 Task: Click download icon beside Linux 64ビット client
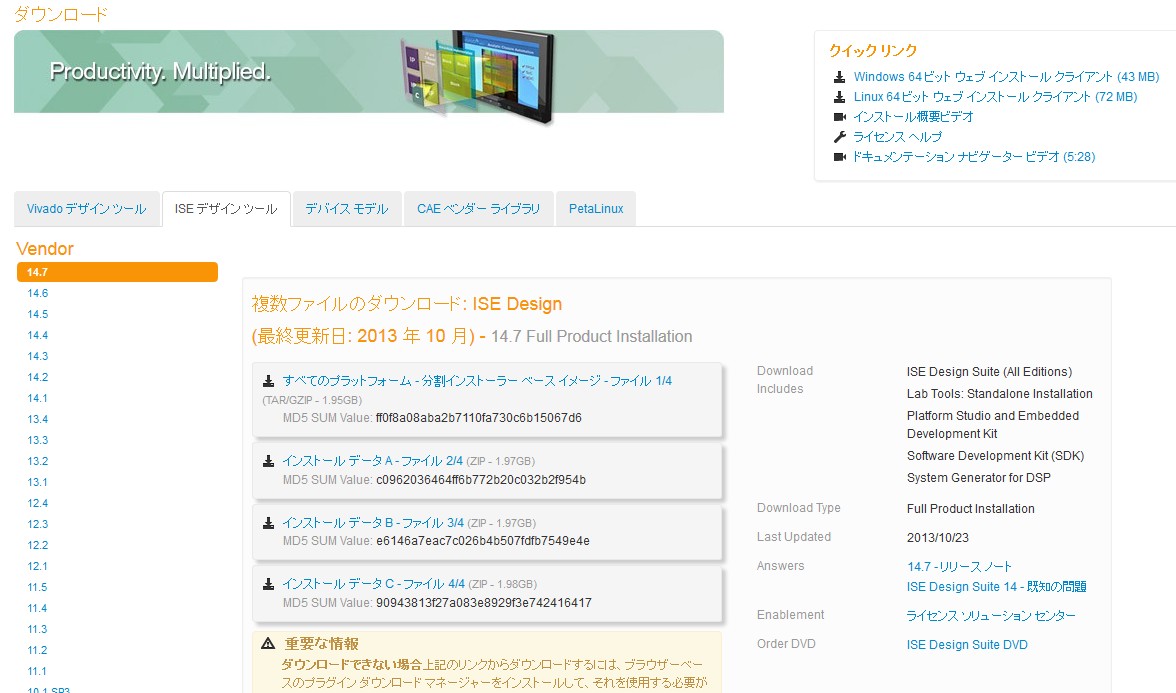pos(839,97)
